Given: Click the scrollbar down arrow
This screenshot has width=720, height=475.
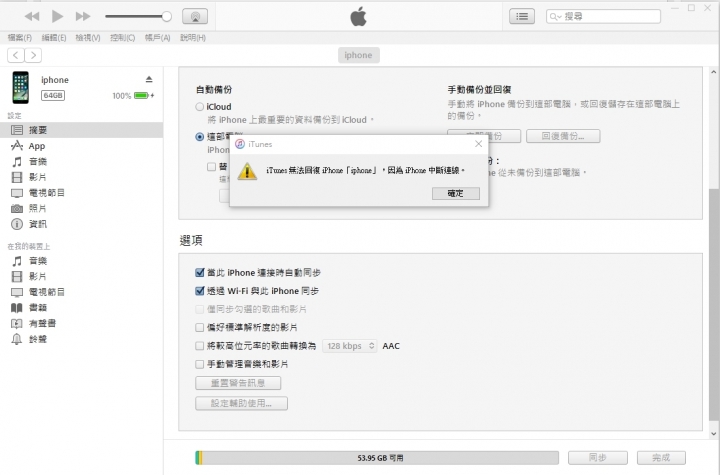Looking at the screenshot, I should [x=713, y=433].
